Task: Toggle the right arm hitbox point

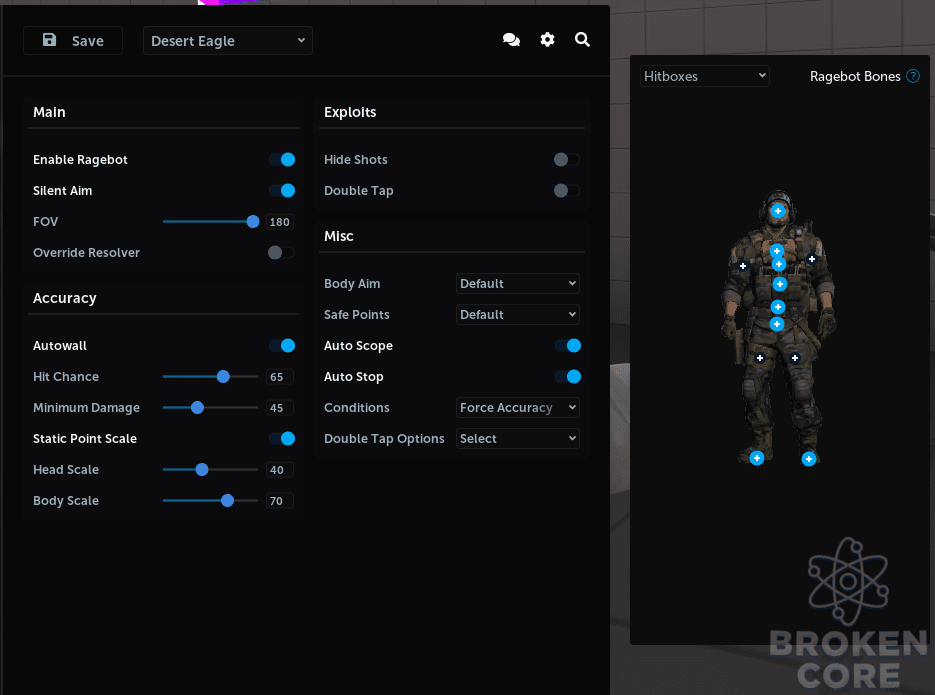Action: click(x=812, y=259)
